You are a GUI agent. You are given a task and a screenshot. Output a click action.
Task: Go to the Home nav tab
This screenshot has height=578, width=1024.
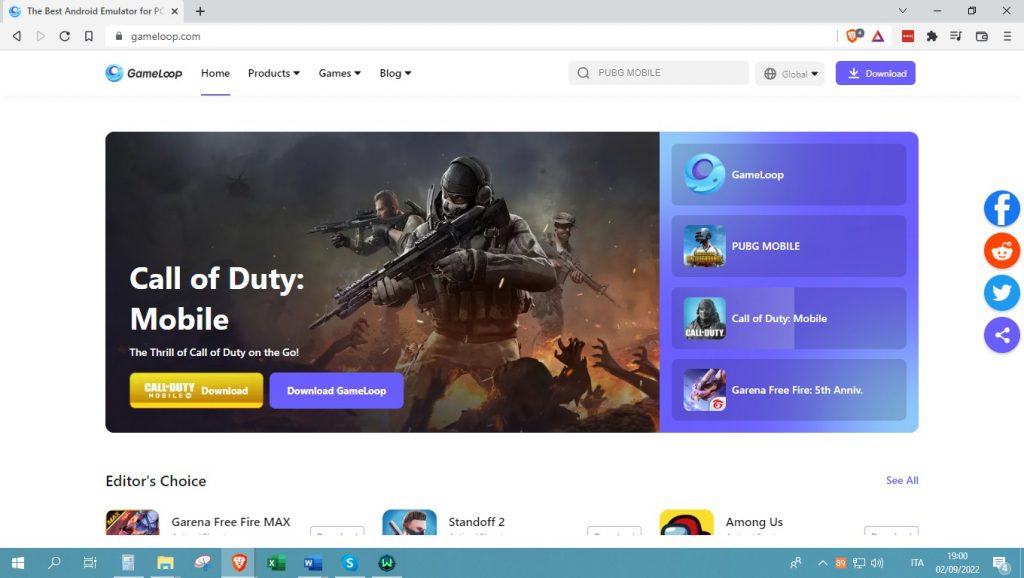(x=215, y=73)
